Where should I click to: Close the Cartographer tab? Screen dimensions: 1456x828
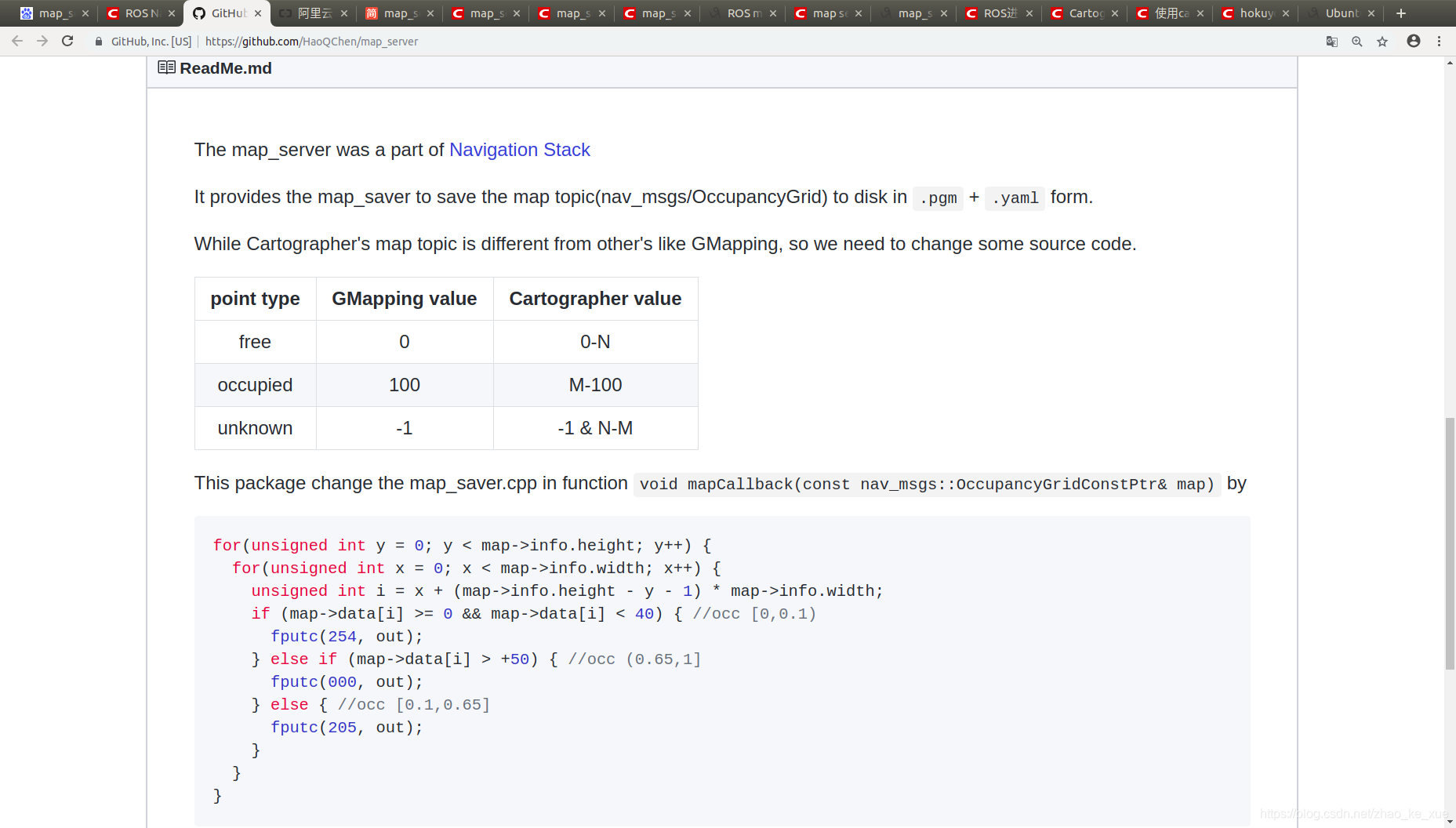tap(1115, 13)
